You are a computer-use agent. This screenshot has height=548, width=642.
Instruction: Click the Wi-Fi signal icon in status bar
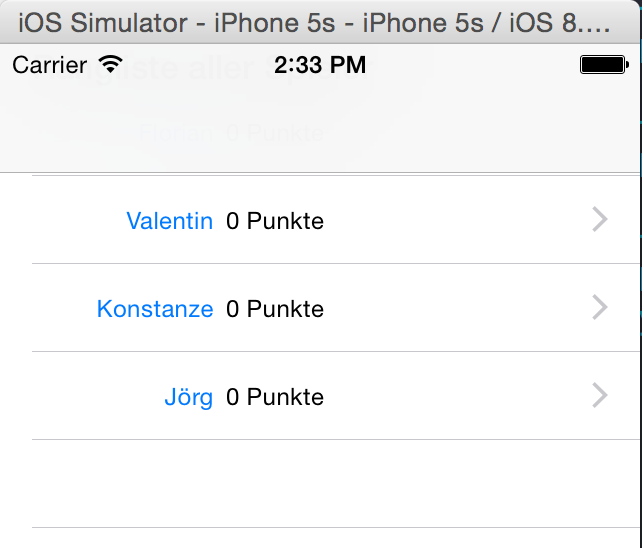coord(111,64)
